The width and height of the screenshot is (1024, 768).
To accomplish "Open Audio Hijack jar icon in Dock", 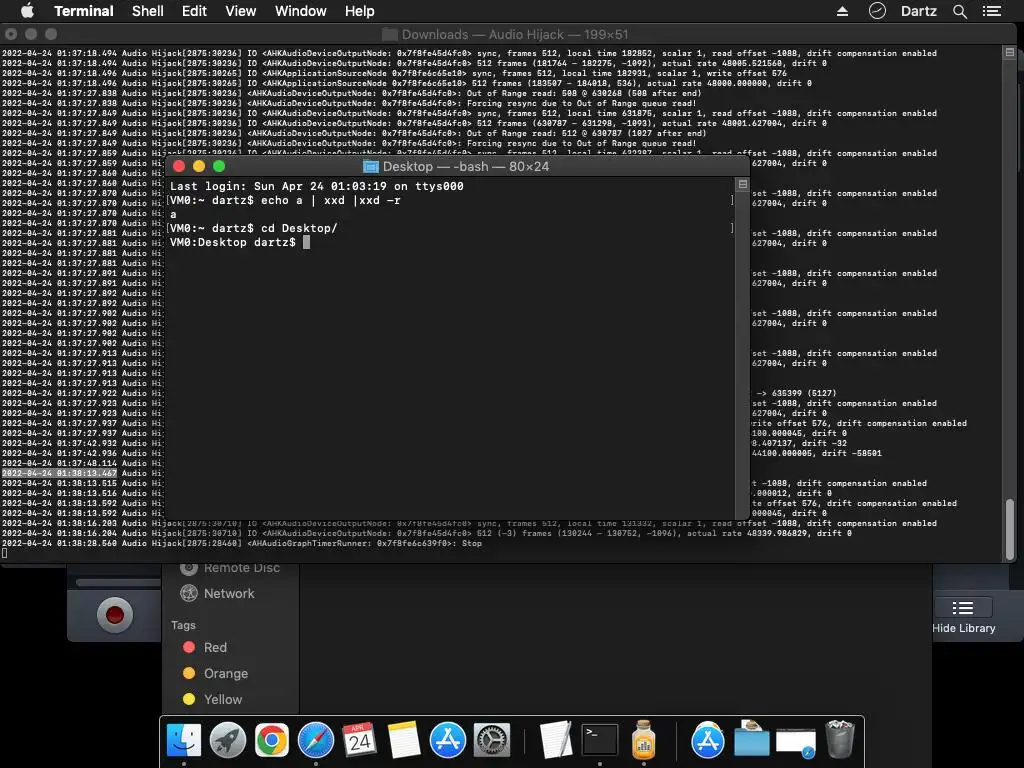I will coord(643,740).
